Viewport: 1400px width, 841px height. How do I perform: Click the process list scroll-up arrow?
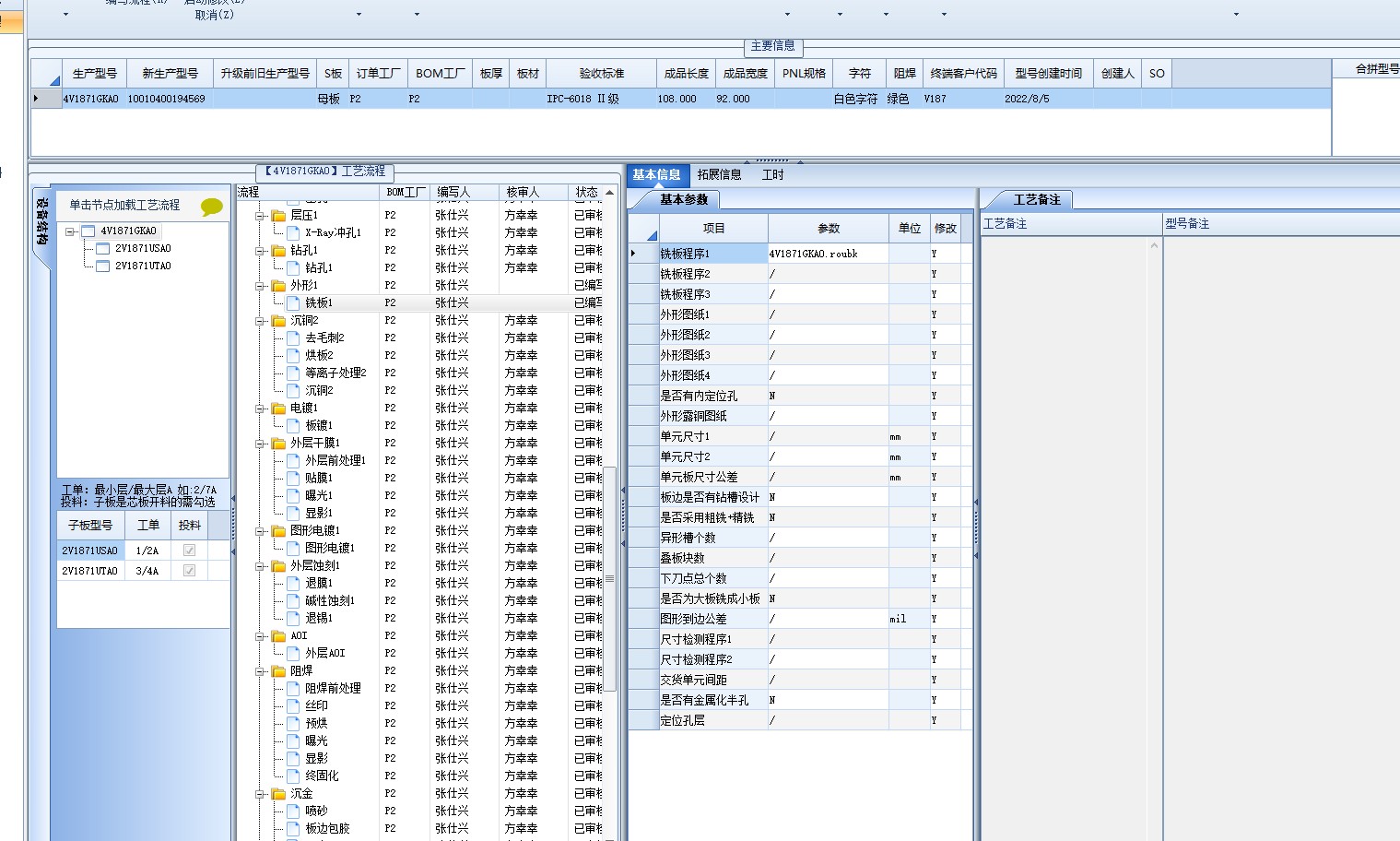point(609,192)
